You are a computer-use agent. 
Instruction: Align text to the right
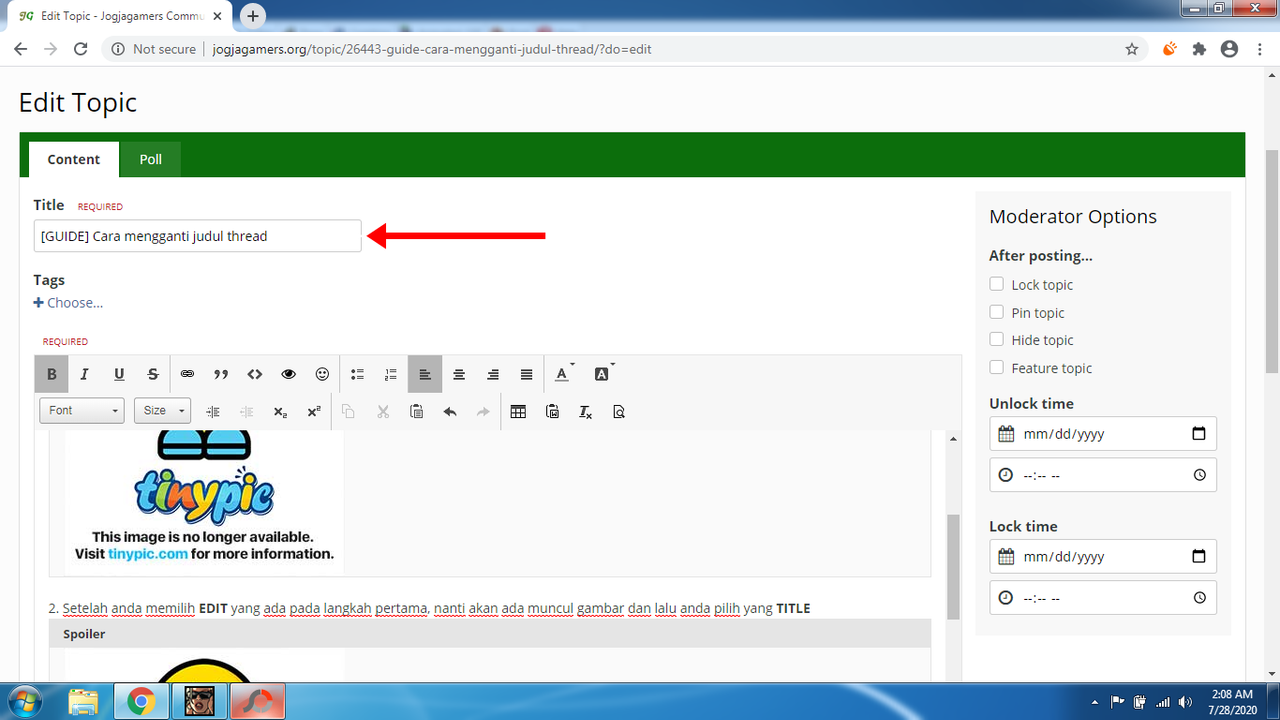pyautogui.click(x=493, y=374)
